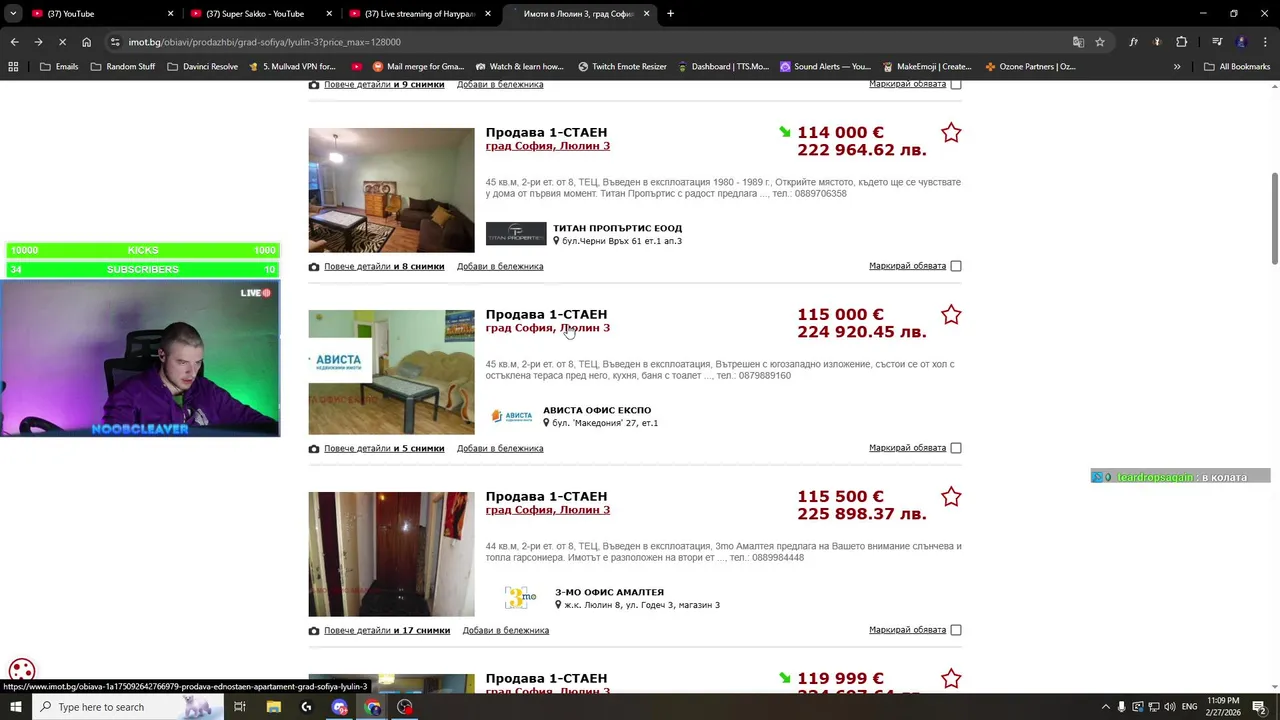This screenshot has height=720, width=1280.
Task: Check 'Маркирай обявата' for 115 000 € listing
Action: (956, 448)
